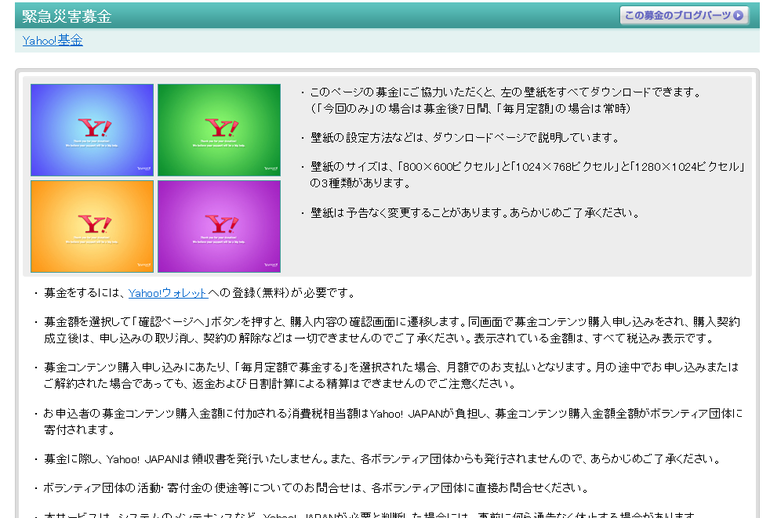Image resolution: width=770 pixels, height=518 pixels.
Task: Click the この募金のブログパーツ button
Action: coord(684,15)
